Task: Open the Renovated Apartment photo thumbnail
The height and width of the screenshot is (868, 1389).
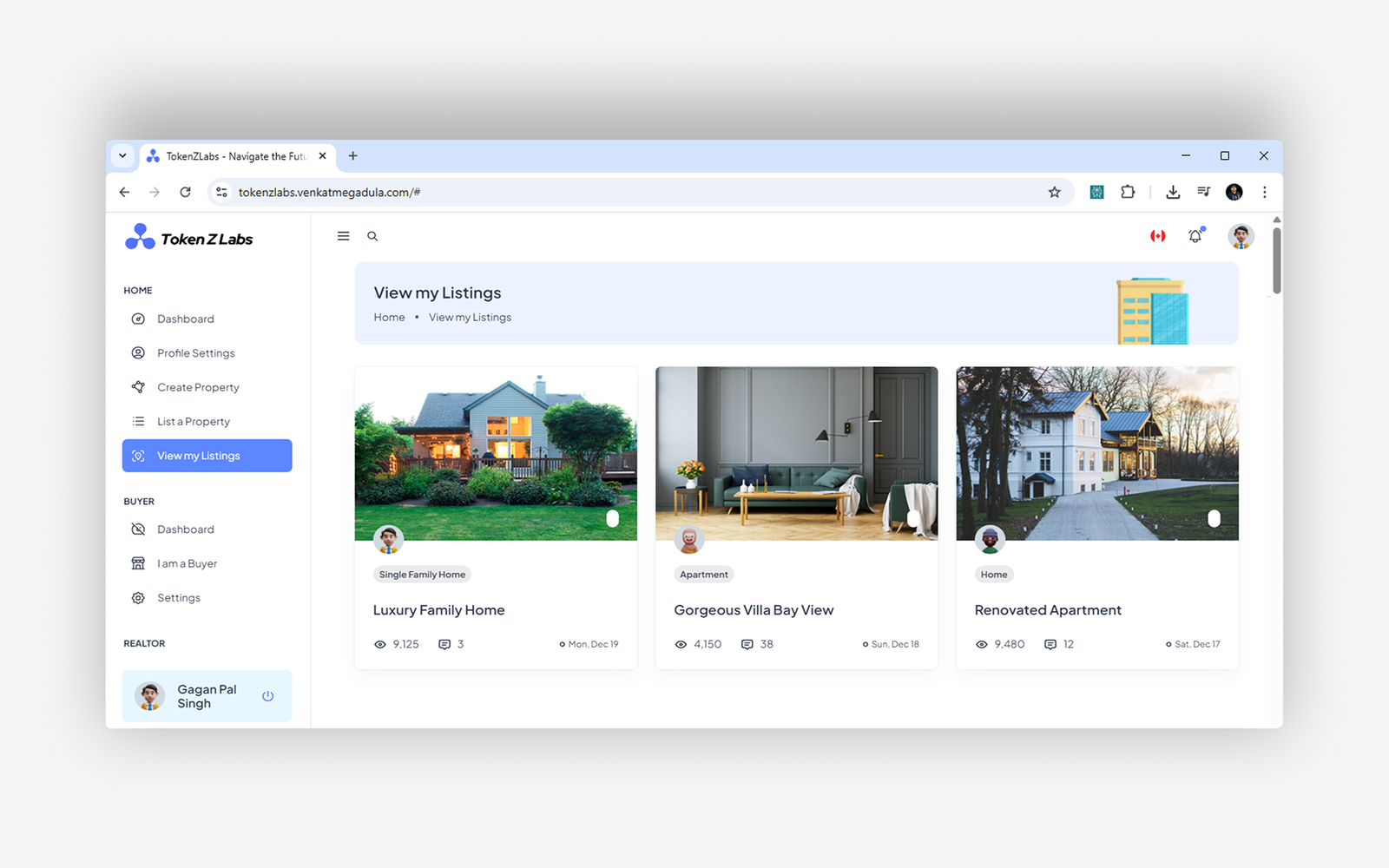Action: (x=1097, y=453)
